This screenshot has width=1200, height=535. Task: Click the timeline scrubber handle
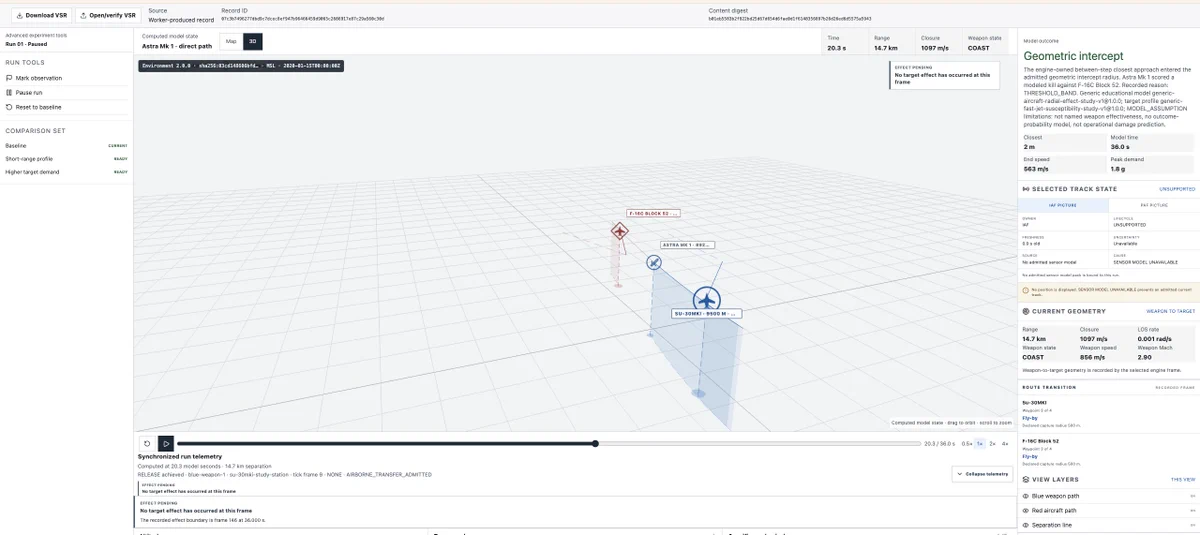coord(595,443)
